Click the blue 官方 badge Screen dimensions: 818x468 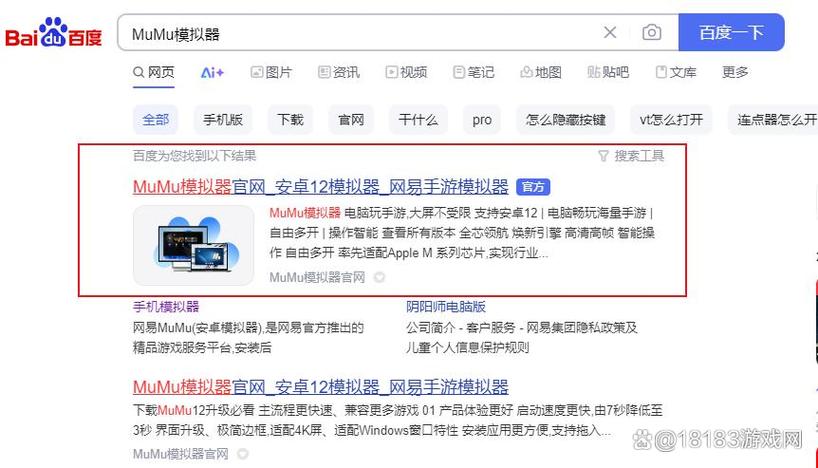[533, 187]
